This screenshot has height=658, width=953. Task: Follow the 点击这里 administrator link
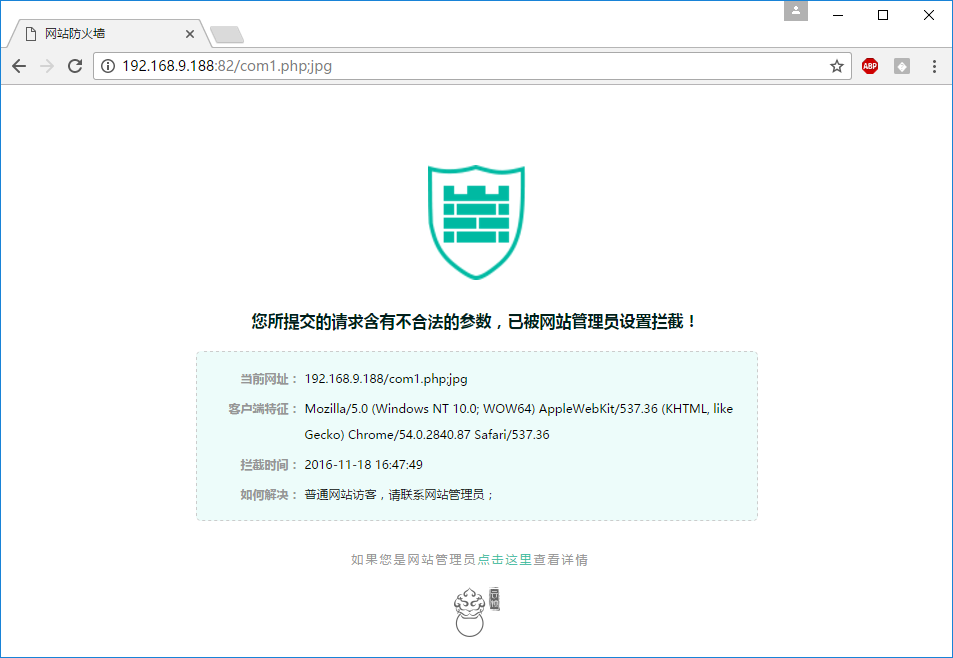[x=504, y=560]
